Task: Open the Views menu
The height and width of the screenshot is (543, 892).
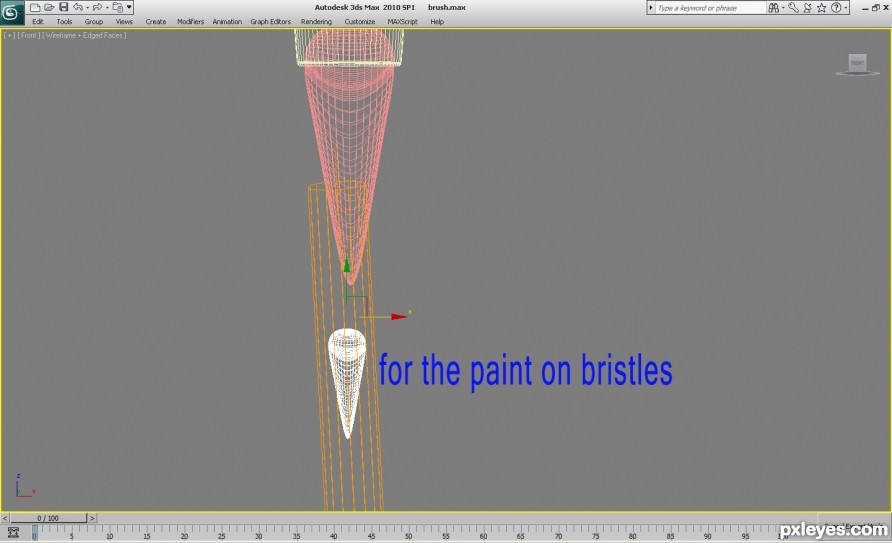Action: (124, 22)
